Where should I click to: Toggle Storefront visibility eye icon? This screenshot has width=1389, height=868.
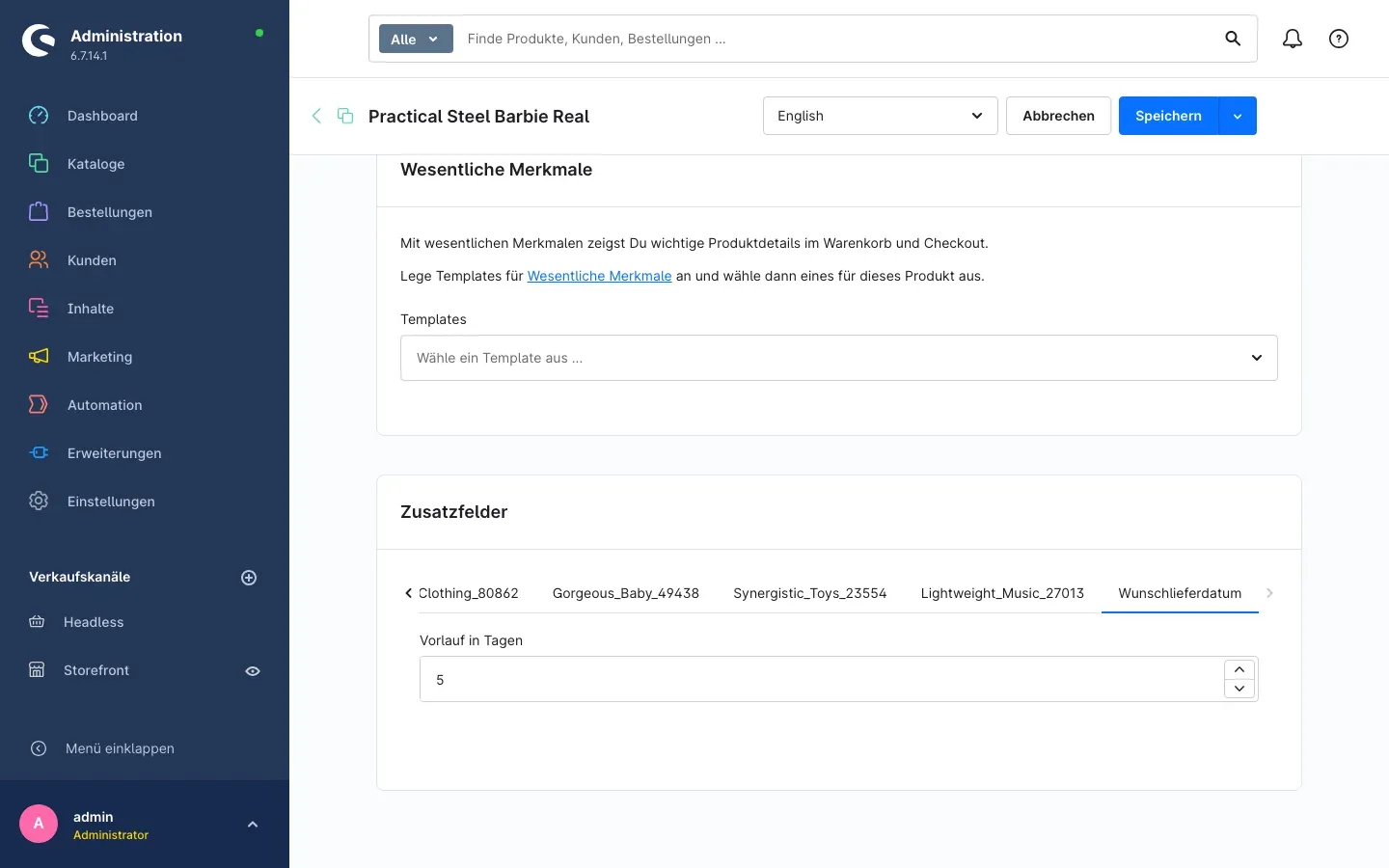pyautogui.click(x=253, y=671)
